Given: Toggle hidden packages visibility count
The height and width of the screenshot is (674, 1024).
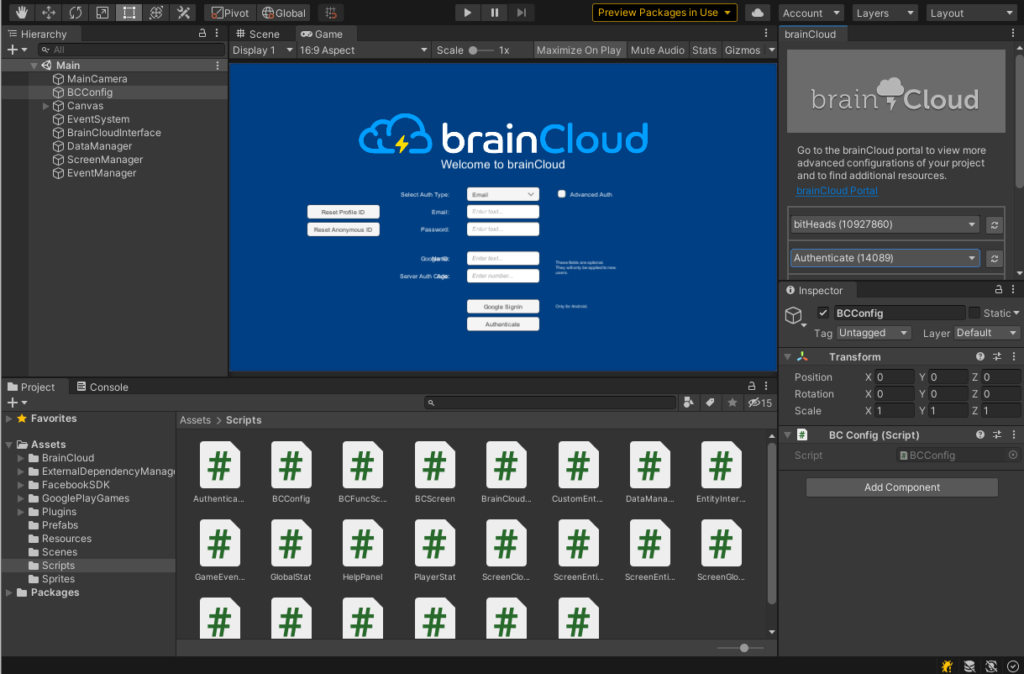Looking at the screenshot, I should (760, 403).
